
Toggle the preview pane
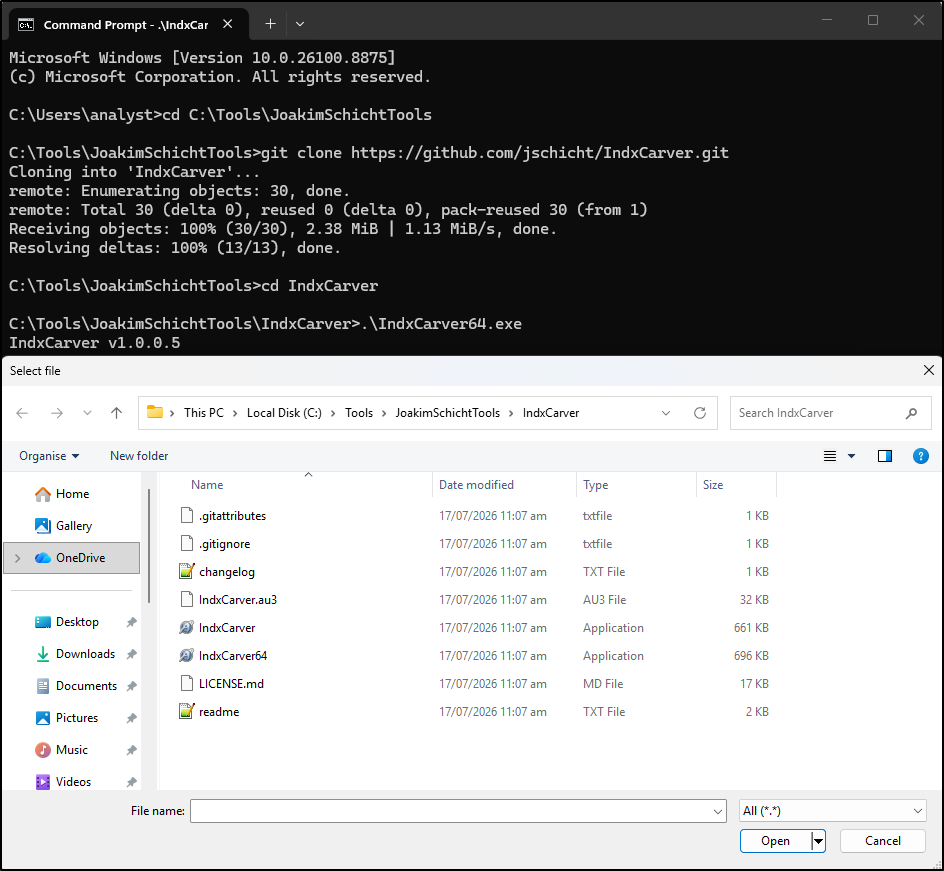(x=884, y=456)
